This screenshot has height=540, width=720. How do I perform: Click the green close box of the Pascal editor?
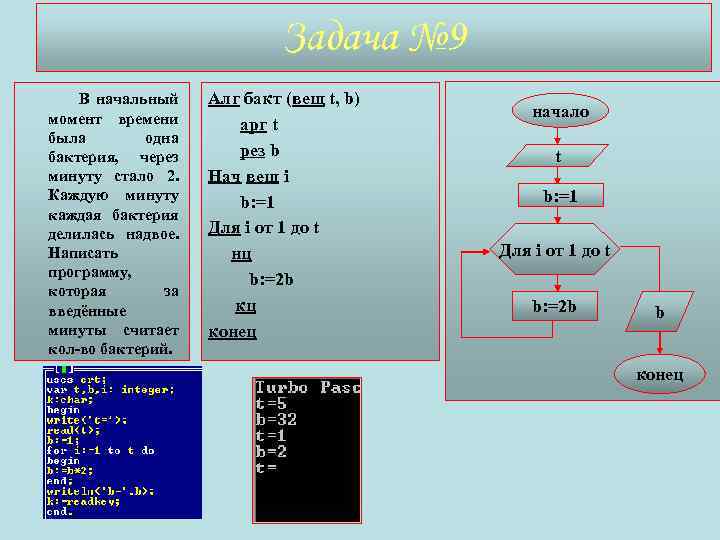64,369
